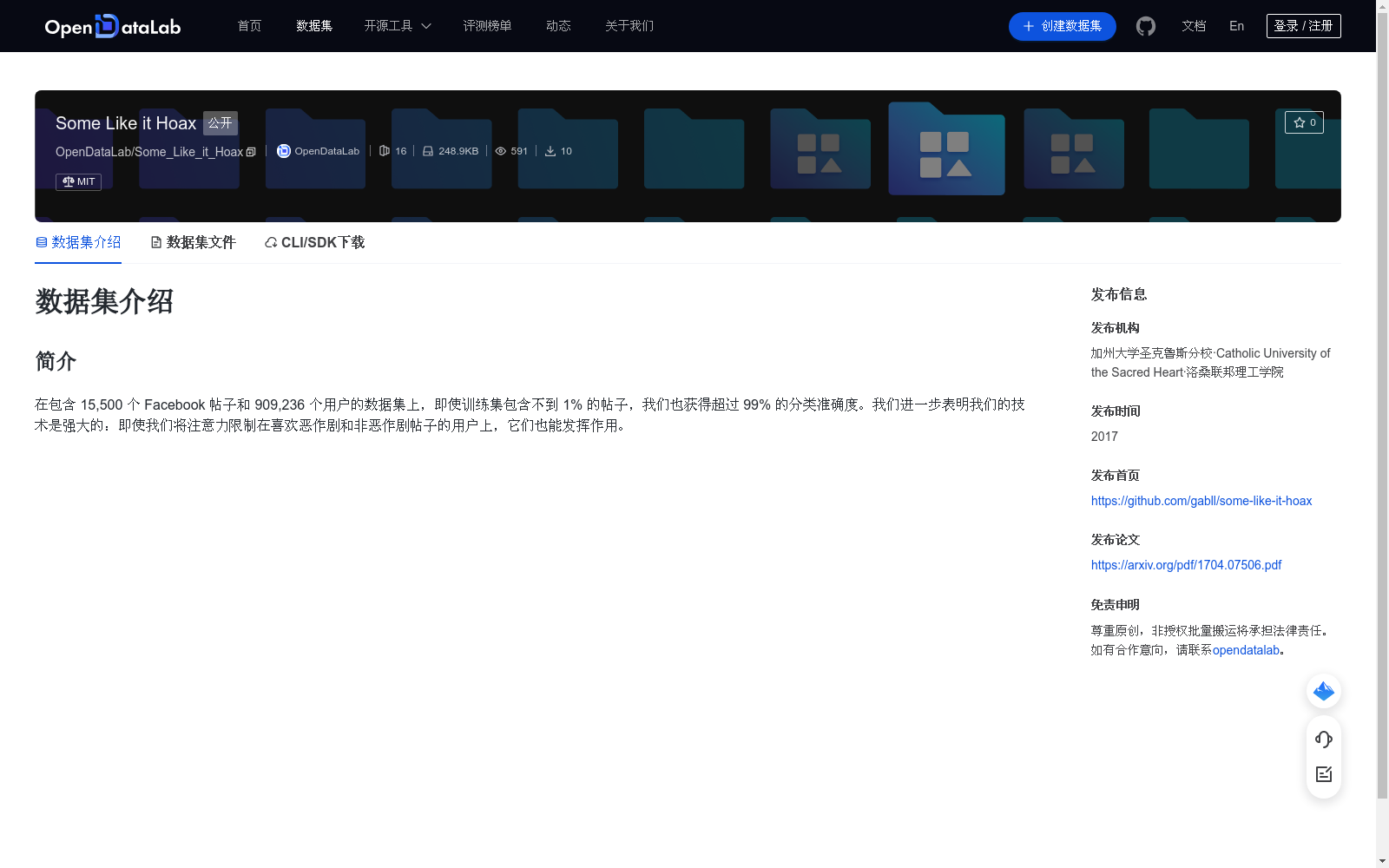Toggle the star favorite on the dataset banner
Screen dimensions: 1389x868
[x=1304, y=122]
